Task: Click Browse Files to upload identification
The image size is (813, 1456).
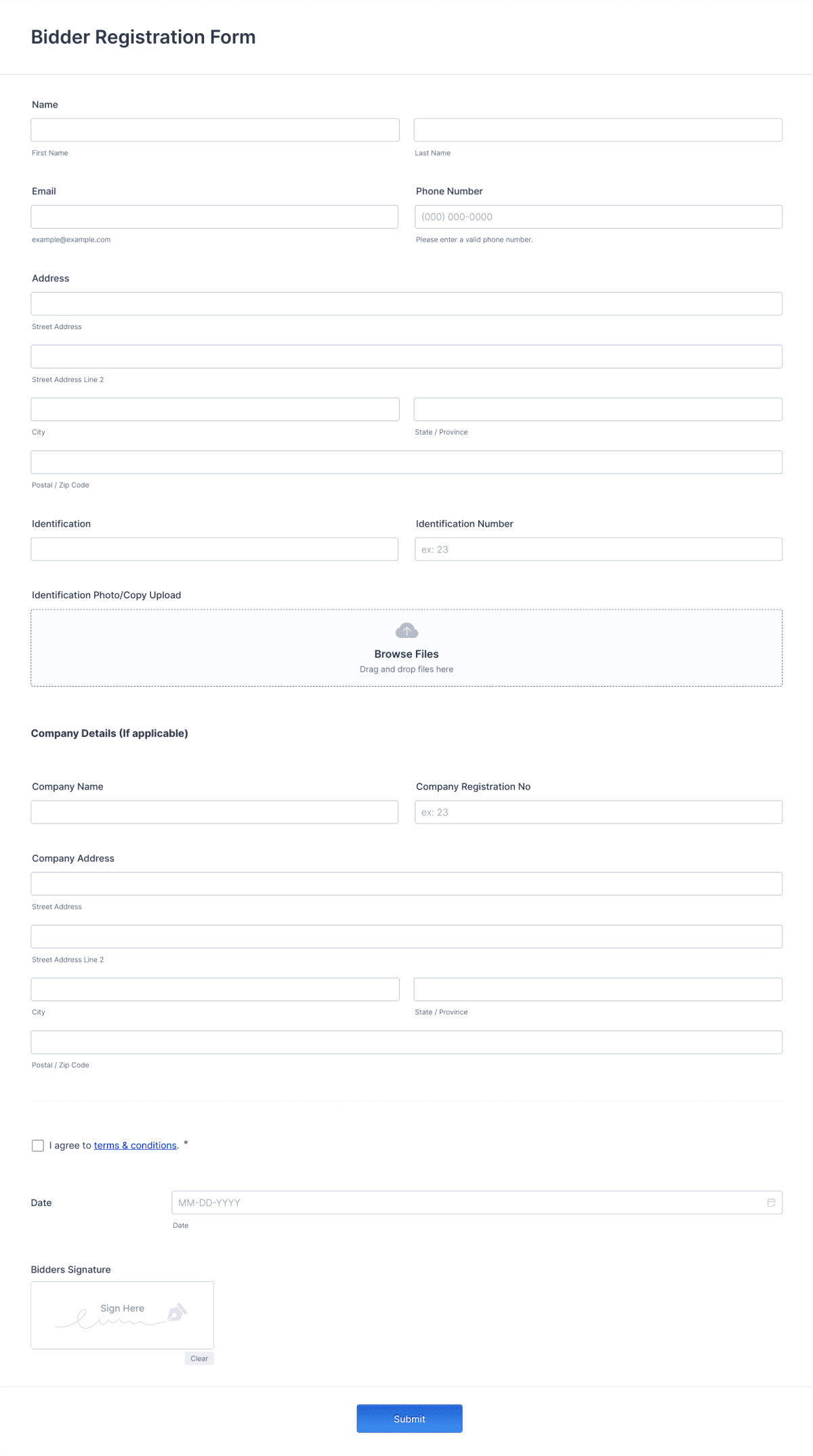Action: pos(406,654)
